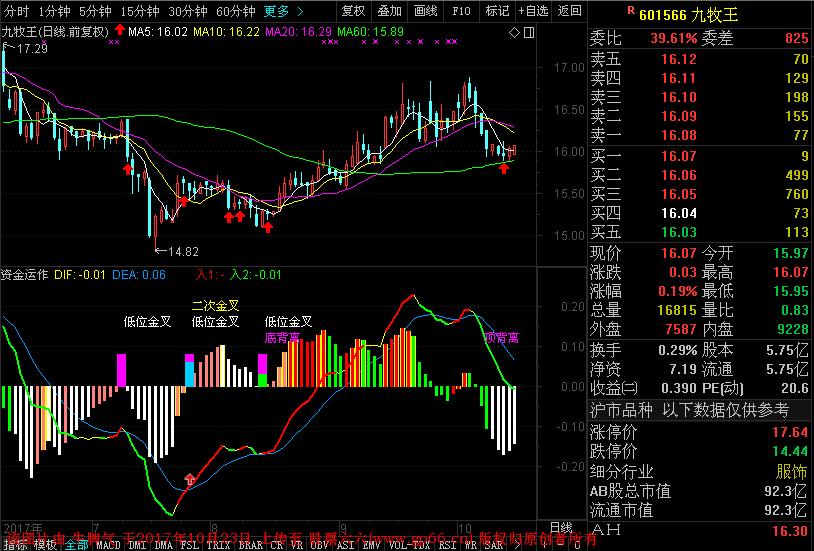Viewport: 814px width, 551px height.
Task: Select the 全部 indicator tab
Action: (76, 545)
